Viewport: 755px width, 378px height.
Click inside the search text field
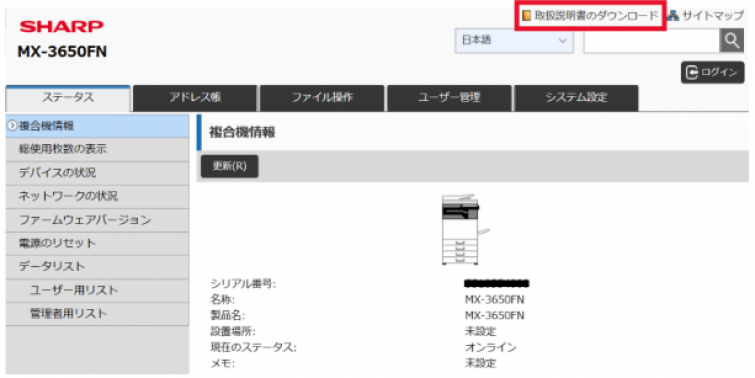tap(651, 40)
